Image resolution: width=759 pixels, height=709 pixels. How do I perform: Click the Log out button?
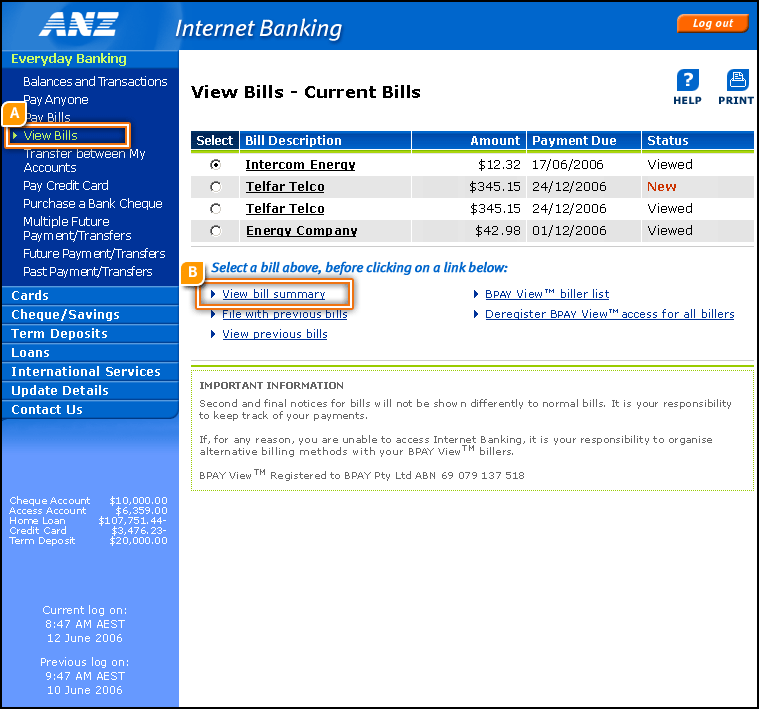pos(713,23)
